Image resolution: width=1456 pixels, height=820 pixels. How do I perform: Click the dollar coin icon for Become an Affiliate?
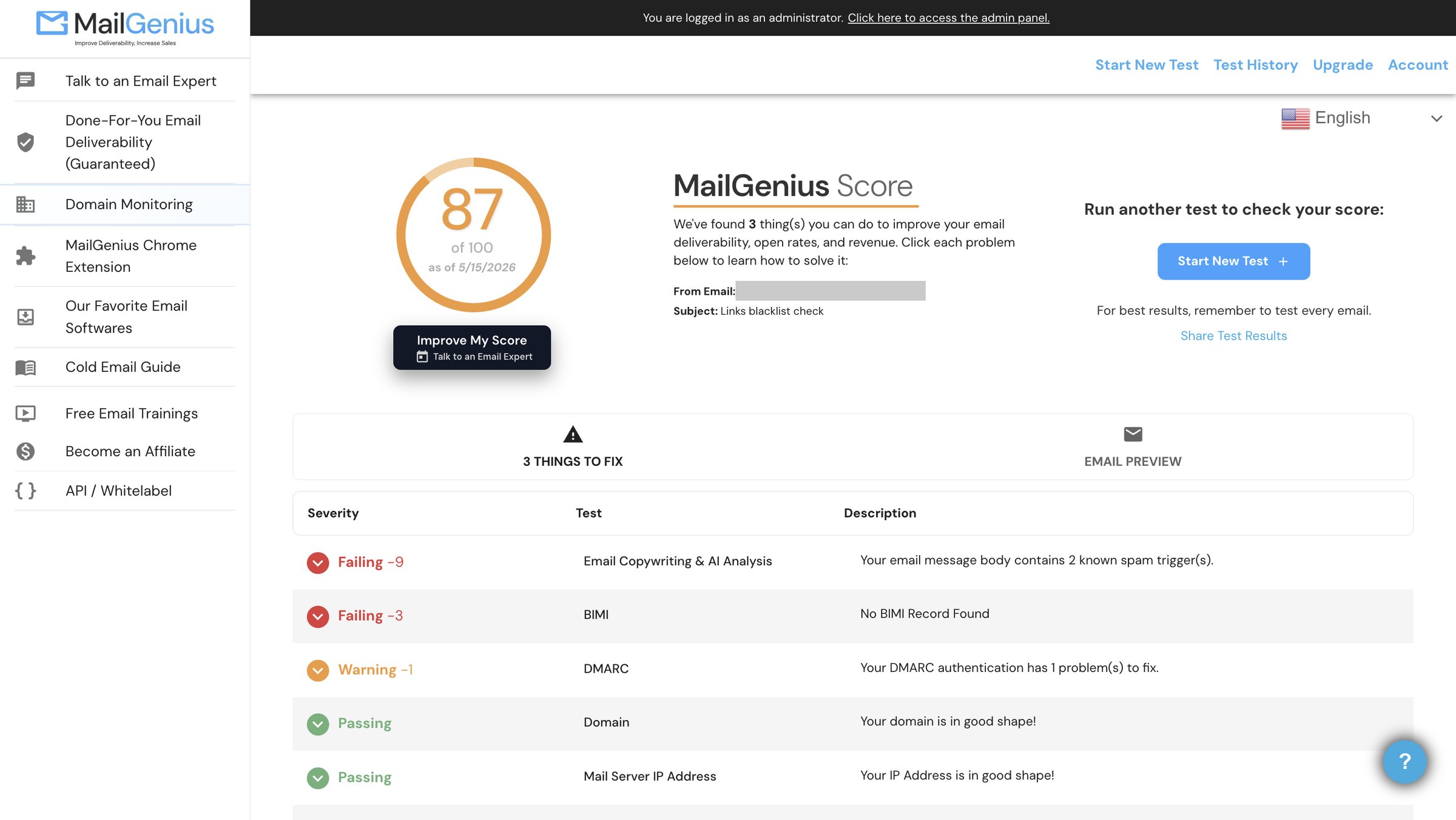click(25, 451)
